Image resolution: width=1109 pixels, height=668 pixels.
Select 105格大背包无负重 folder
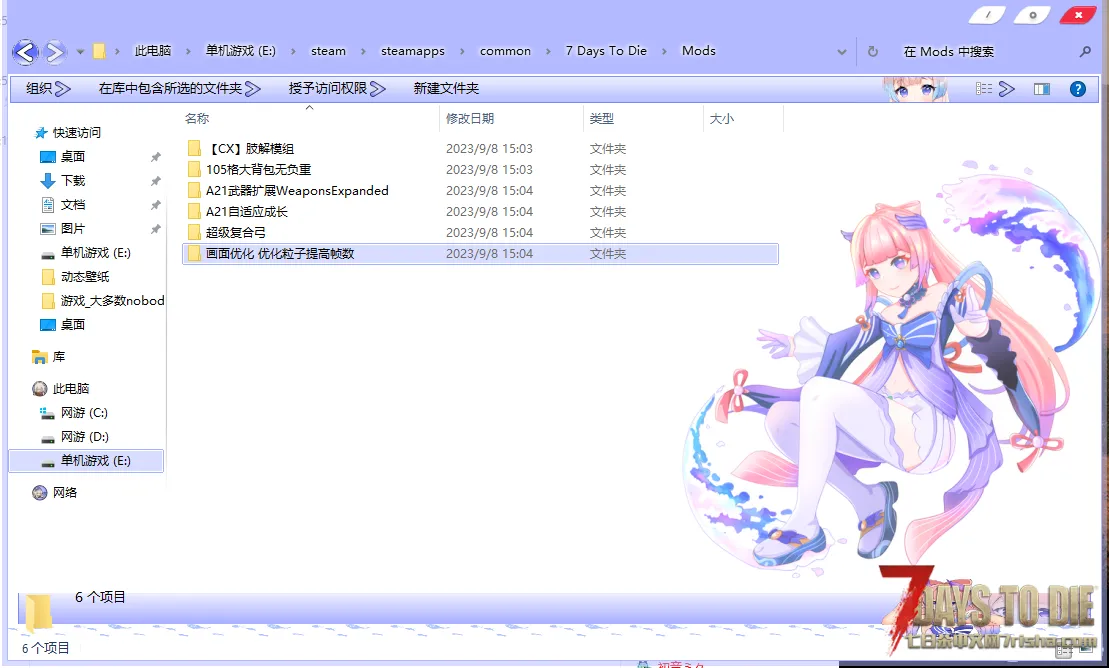click(x=480, y=170)
